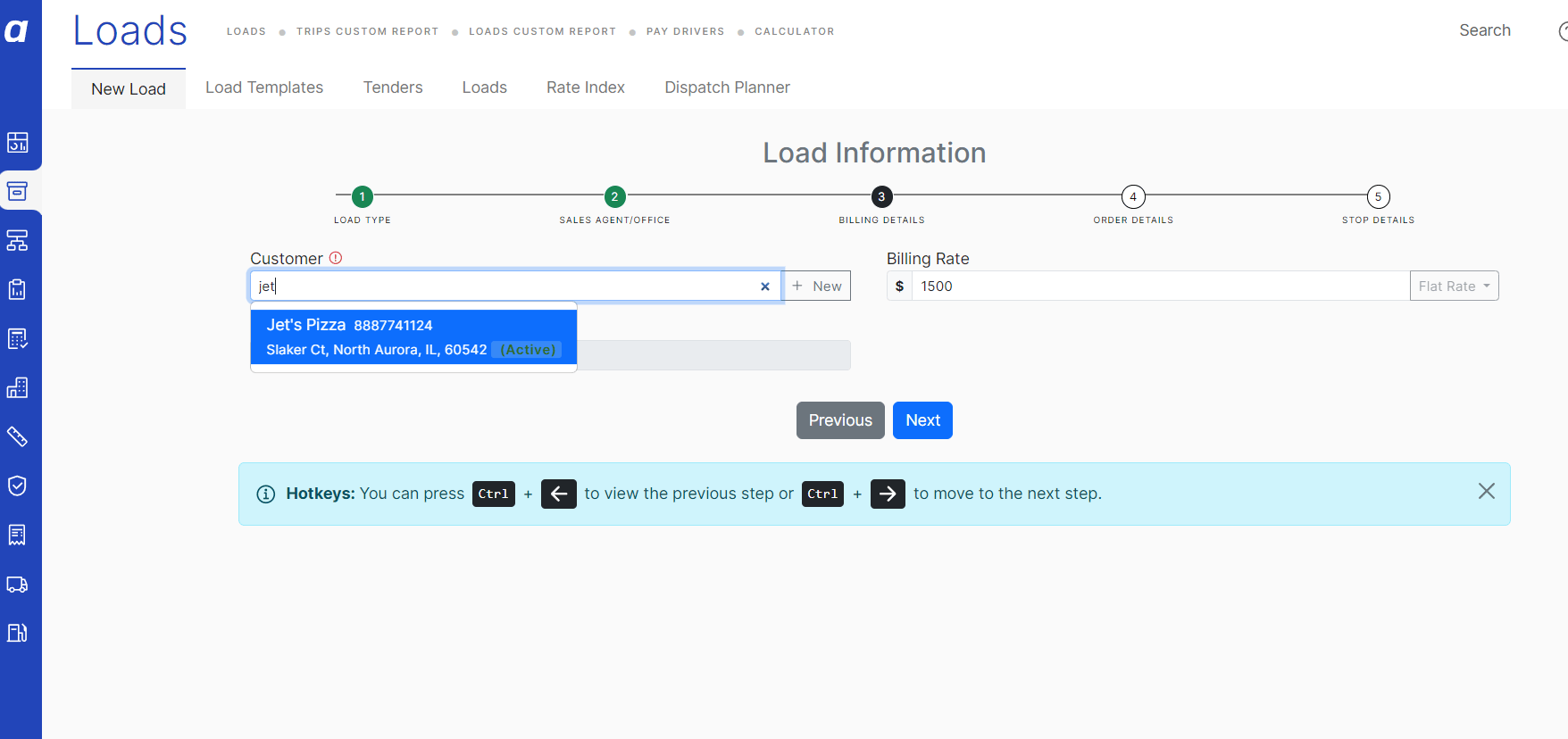Click the Hotkeys info circle icon
The image size is (1568, 739).
(x=266, y=494)
